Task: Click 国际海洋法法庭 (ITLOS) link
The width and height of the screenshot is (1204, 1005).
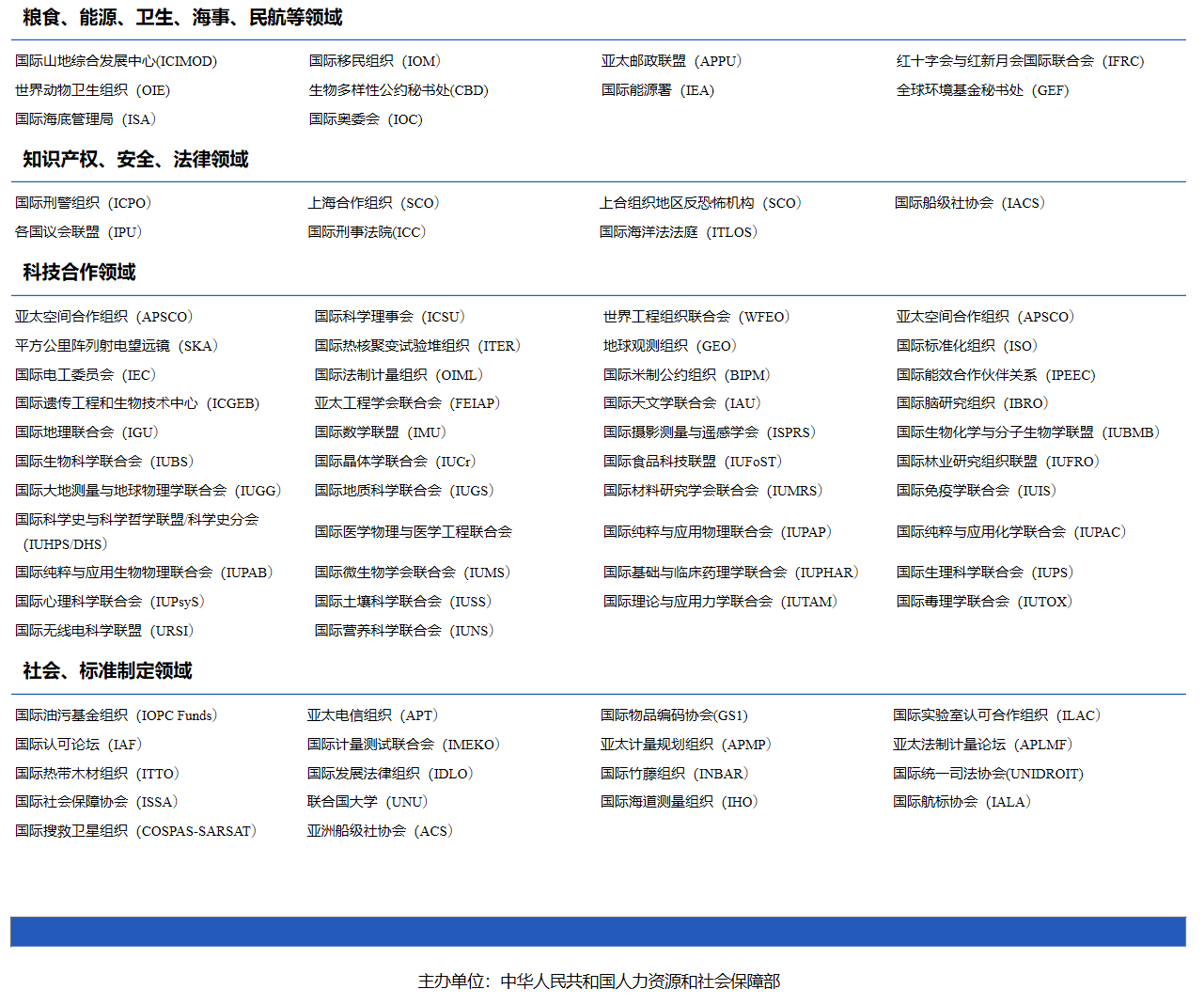Action: [x=678, y=232]
